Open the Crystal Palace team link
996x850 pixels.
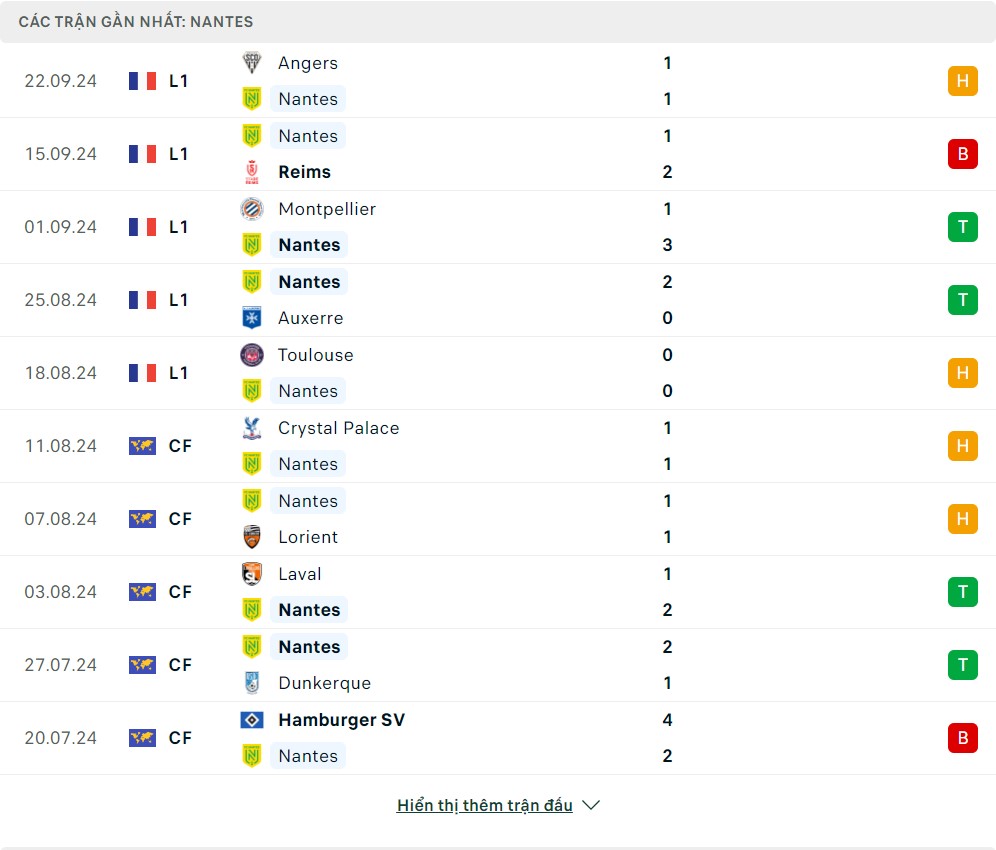338,428
